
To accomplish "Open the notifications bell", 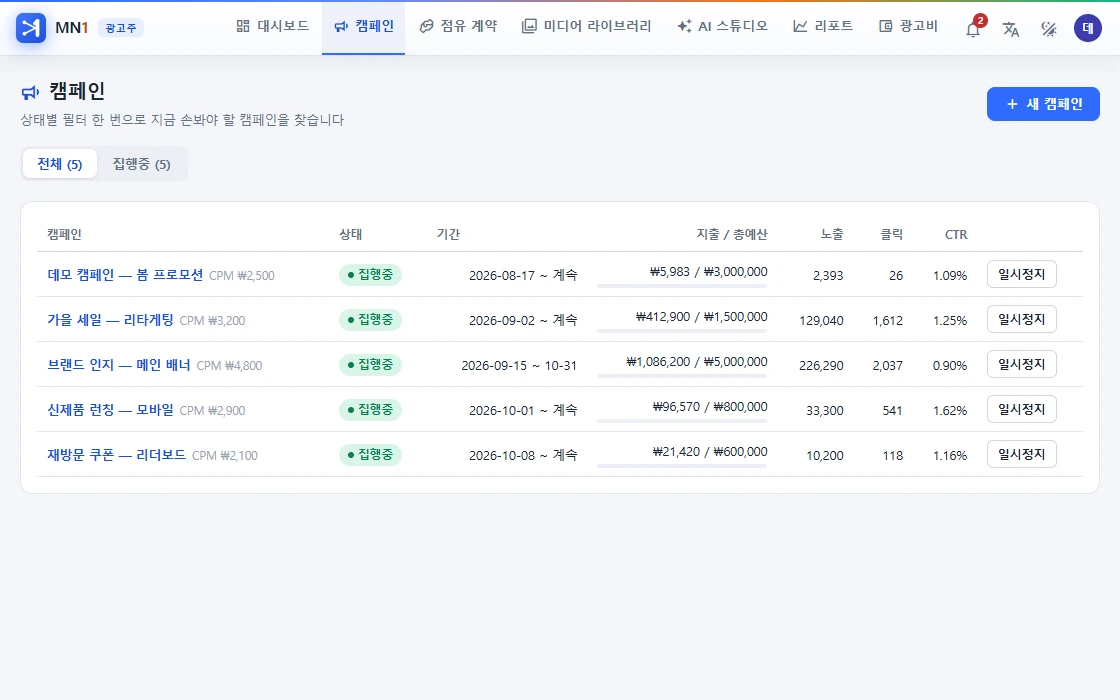I will (973, 29).
